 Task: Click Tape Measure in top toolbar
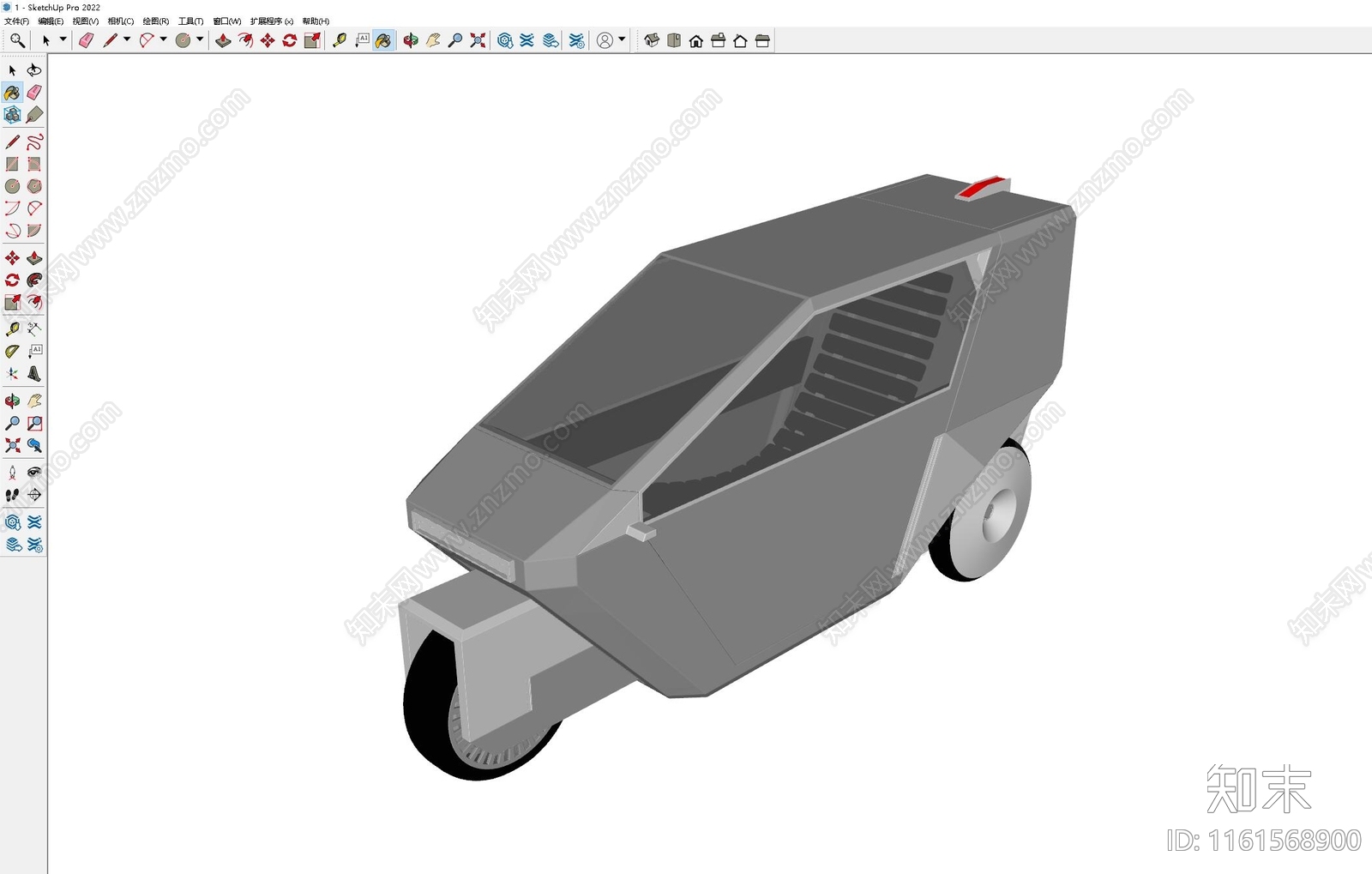tap(340, 40)
